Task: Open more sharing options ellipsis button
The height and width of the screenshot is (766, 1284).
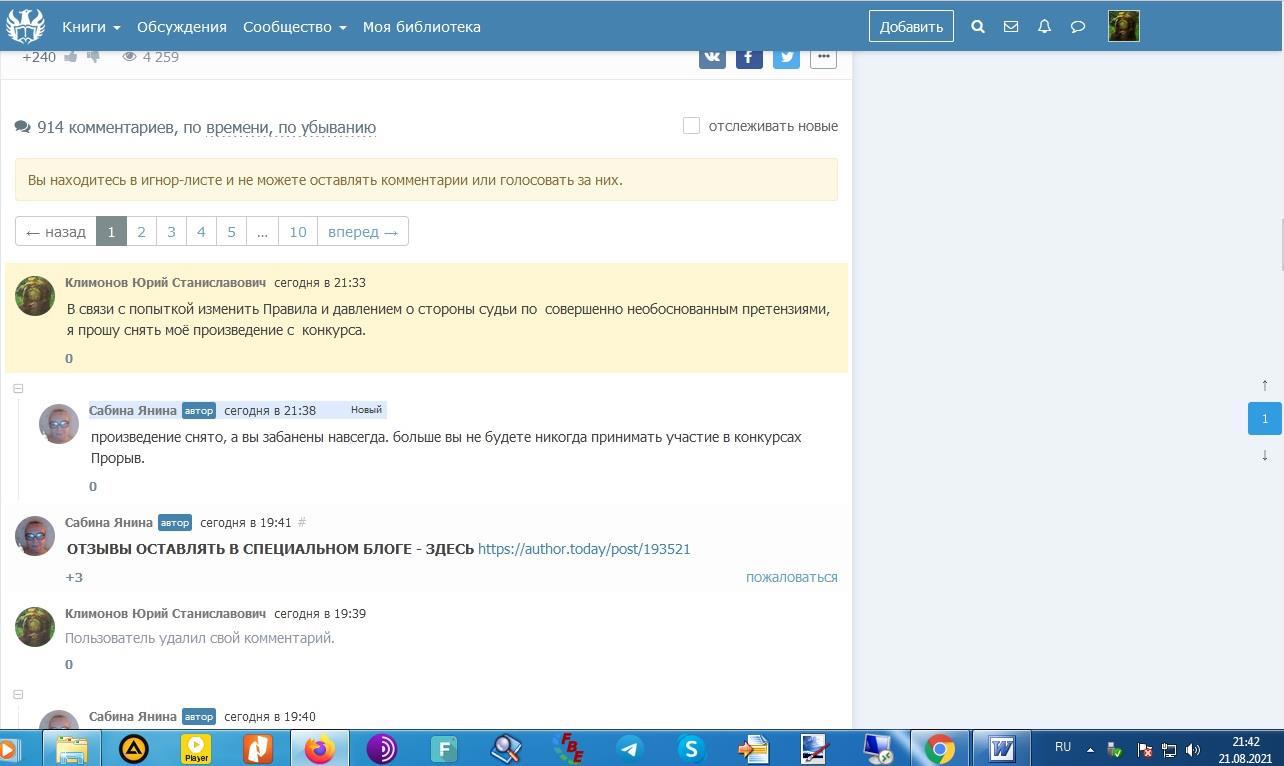Action: [x=823, y=57]
